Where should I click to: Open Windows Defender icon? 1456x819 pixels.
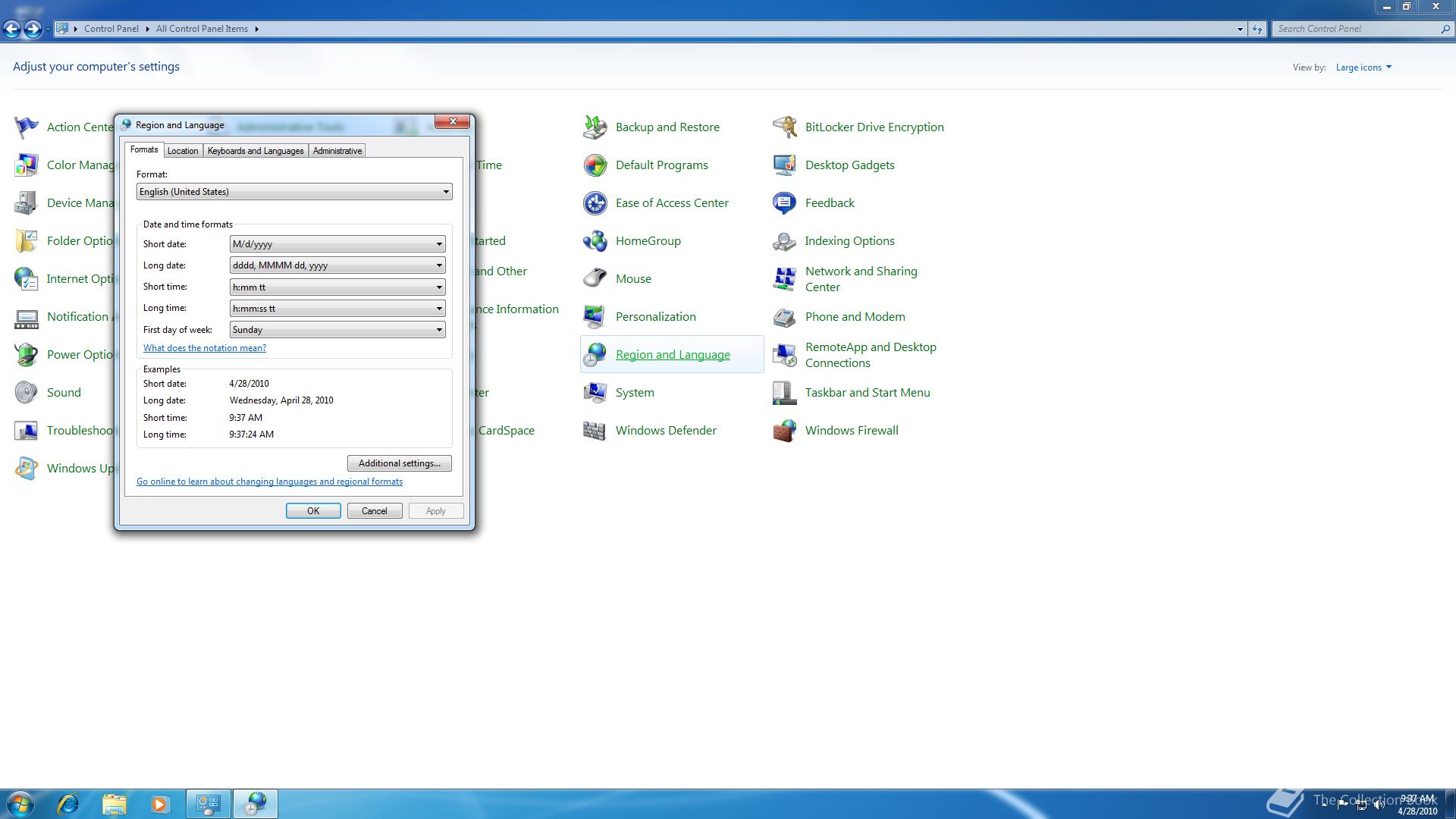pos(595,431)
